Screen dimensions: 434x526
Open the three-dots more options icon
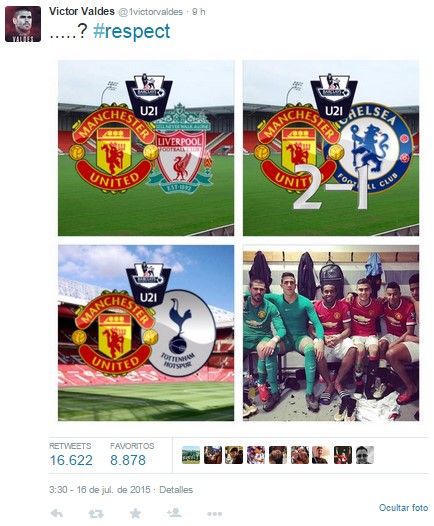click(214, 514)
